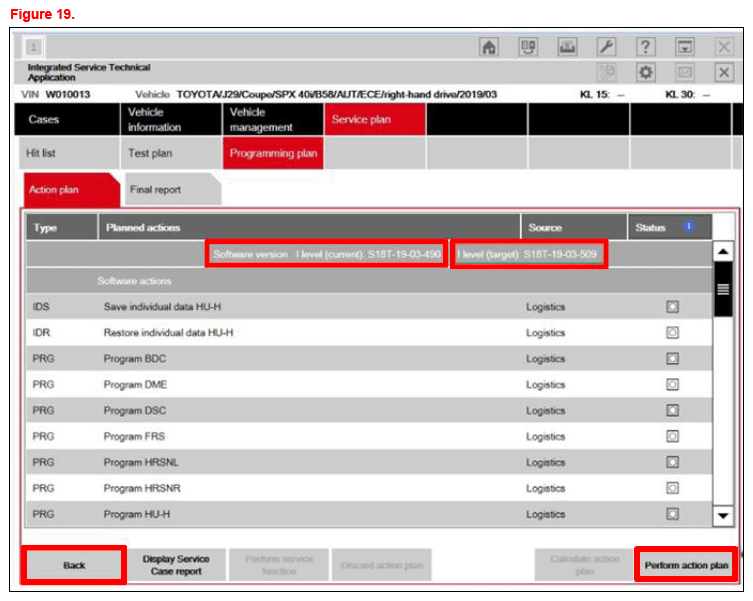This screenshot has width=753, height=601.
Task: Select the Test plan tab
Action: pos(171,153)
